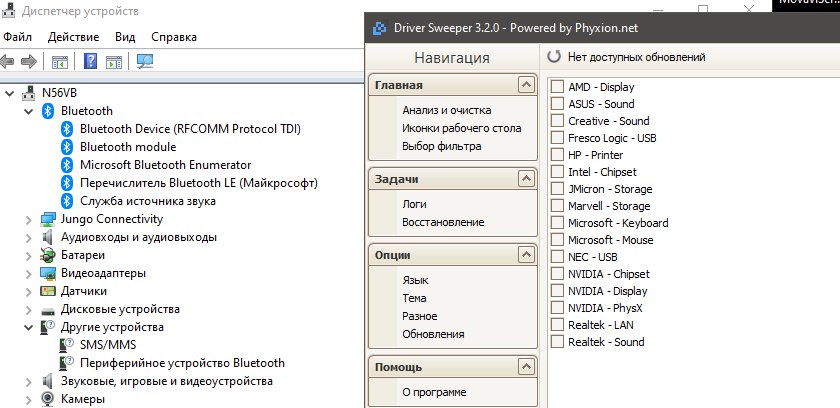Select Перечислитель Bluetooth LE (Майкрософт)

click(199, 183)
